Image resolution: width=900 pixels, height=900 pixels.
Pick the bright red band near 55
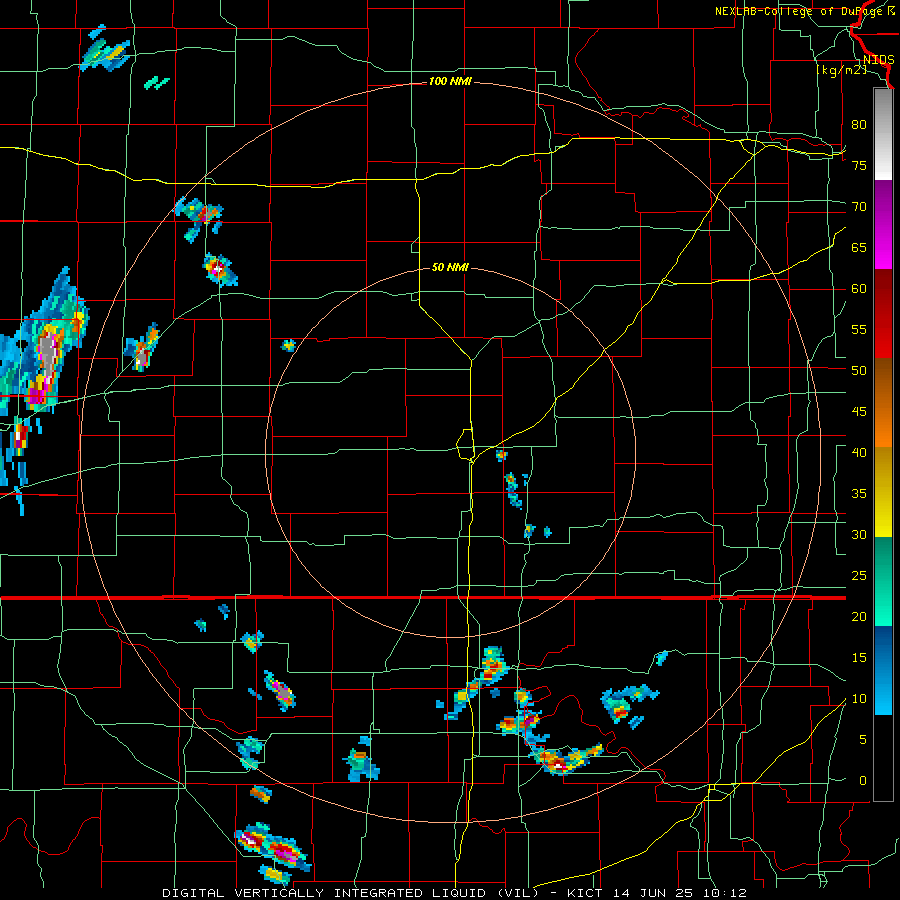(x=883, y=336)
